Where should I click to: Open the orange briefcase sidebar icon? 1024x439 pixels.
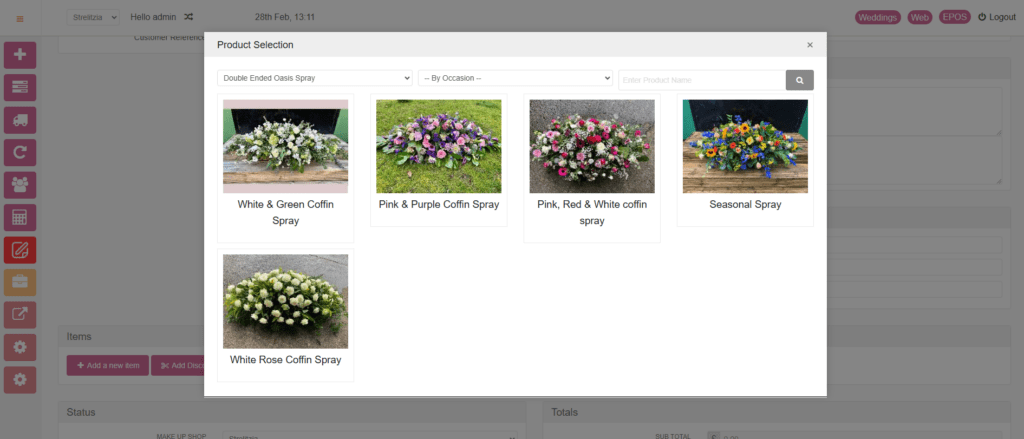point(20,282)
